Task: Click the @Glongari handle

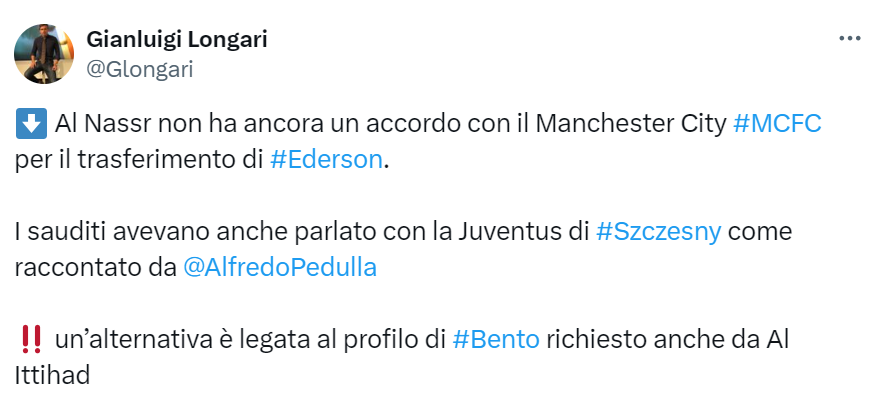Action: tap(140, 69)
